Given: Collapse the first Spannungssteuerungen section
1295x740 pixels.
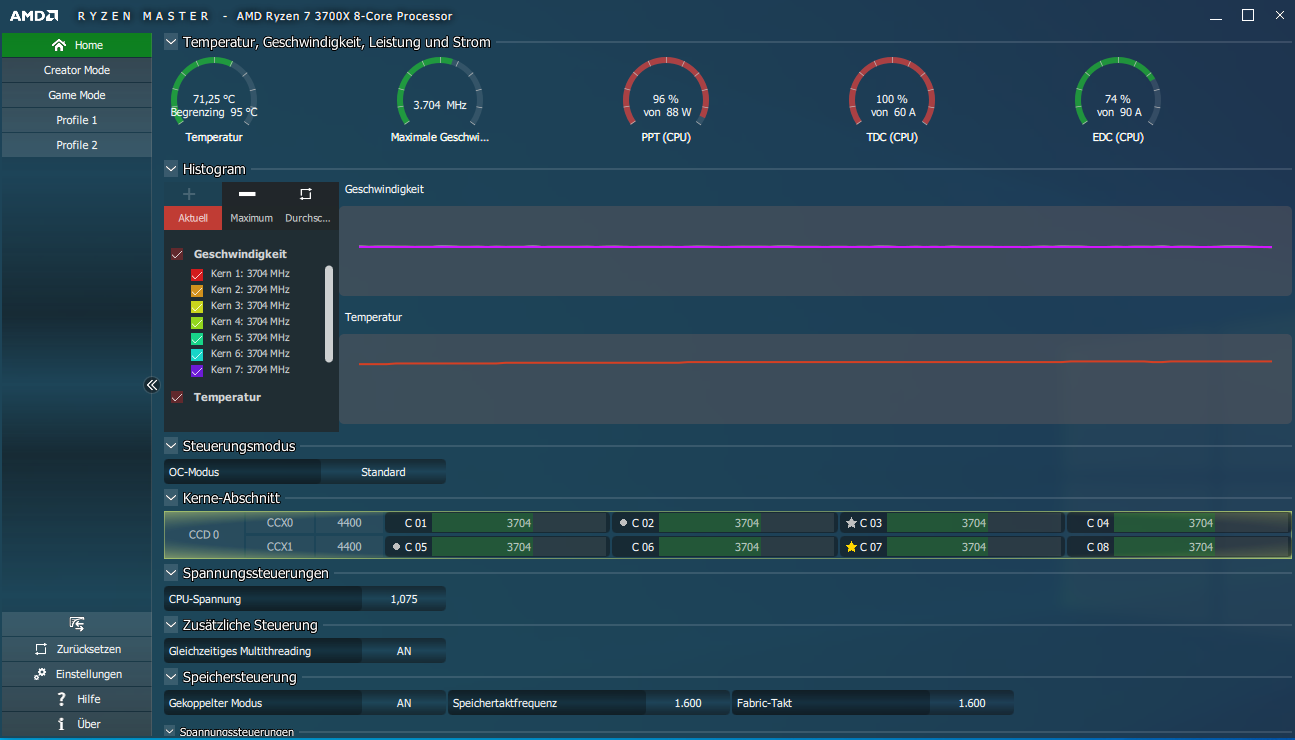Looking at the screenshot, I should pyautogui.click(x=171, y=573).
